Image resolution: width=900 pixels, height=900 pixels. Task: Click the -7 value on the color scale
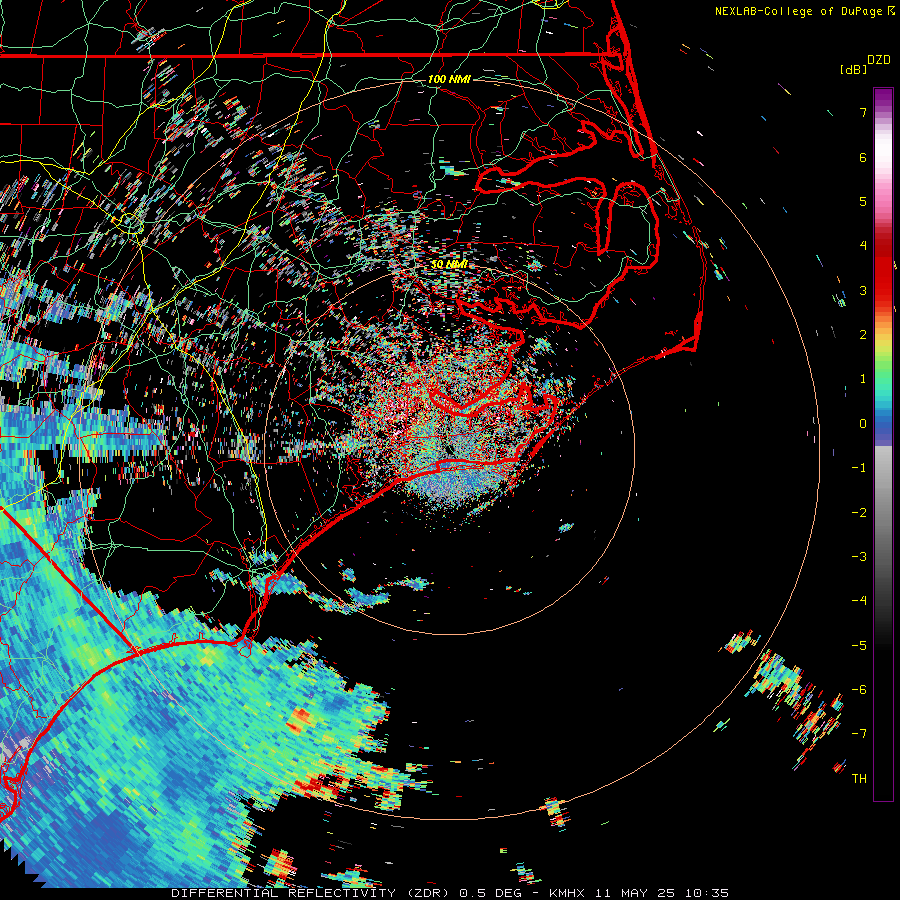point(859,734)
